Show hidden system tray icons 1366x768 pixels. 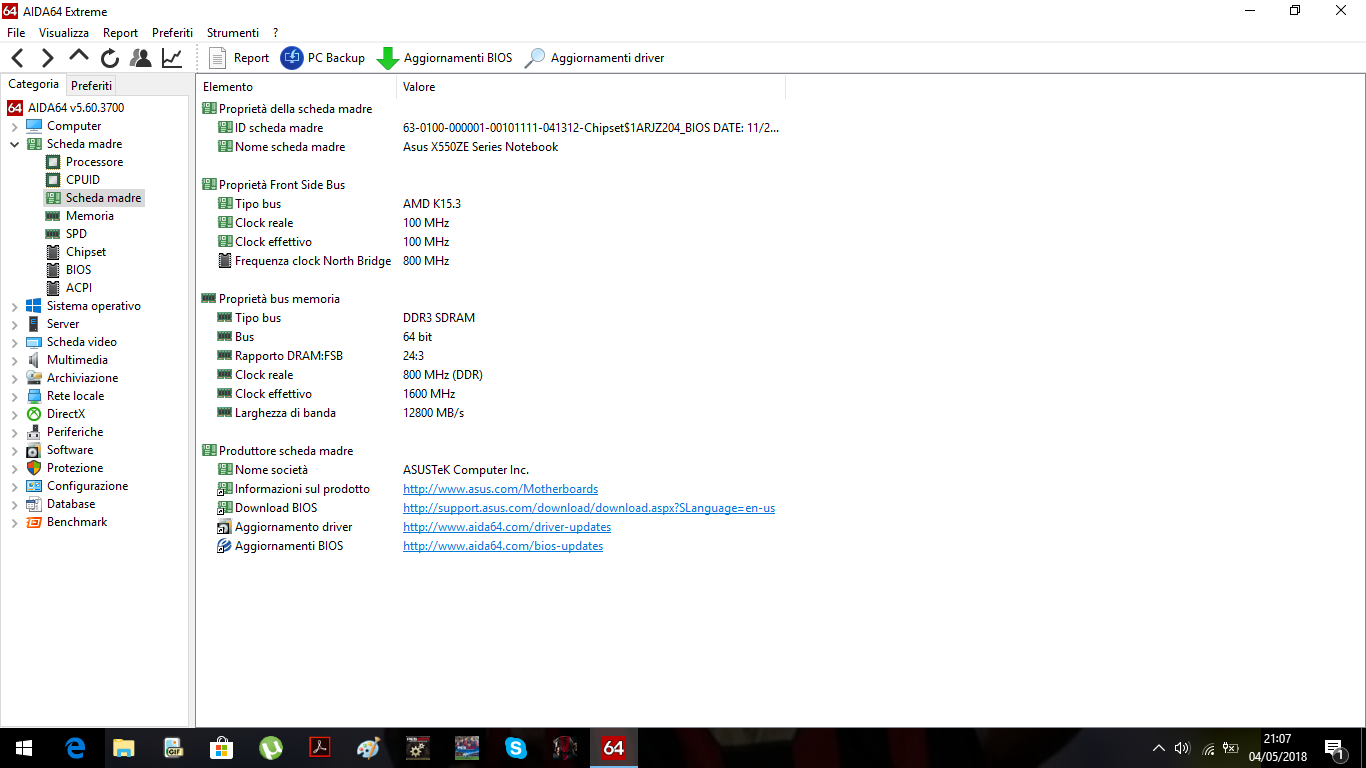click(1158, 748)
